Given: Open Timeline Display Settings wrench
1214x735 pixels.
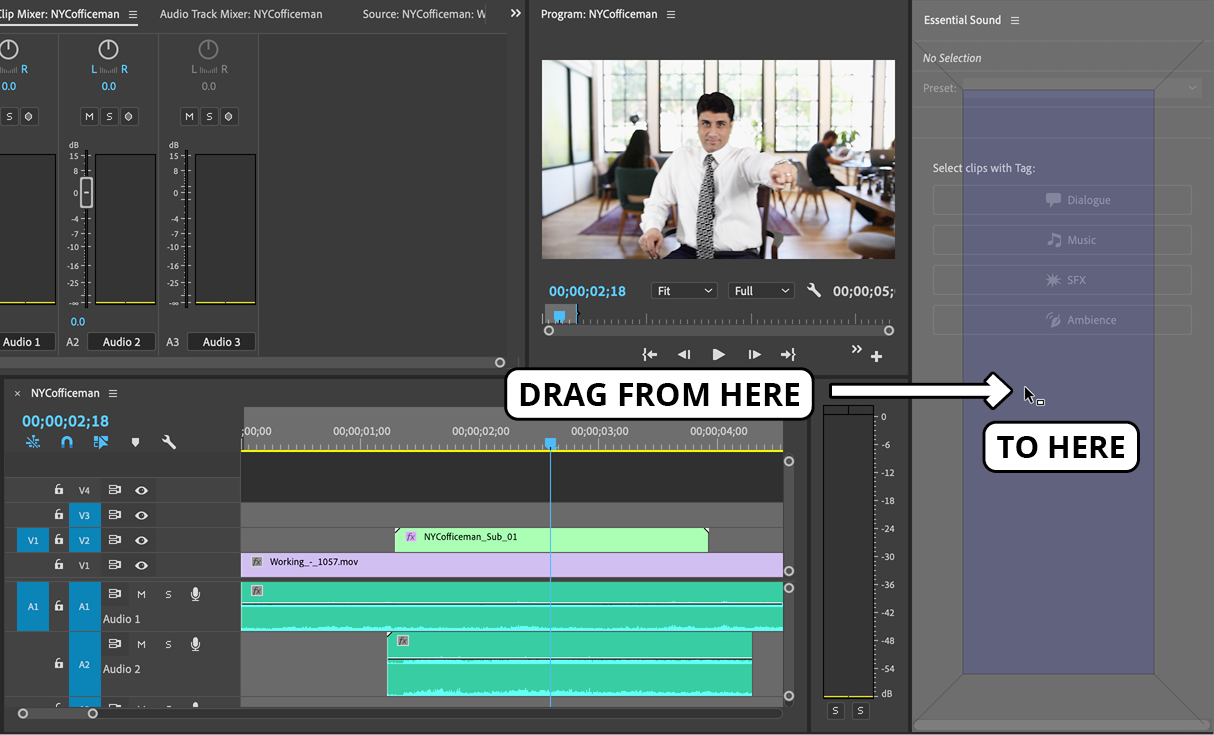Looking at the screenshot, I should click(x=169, y=442).
